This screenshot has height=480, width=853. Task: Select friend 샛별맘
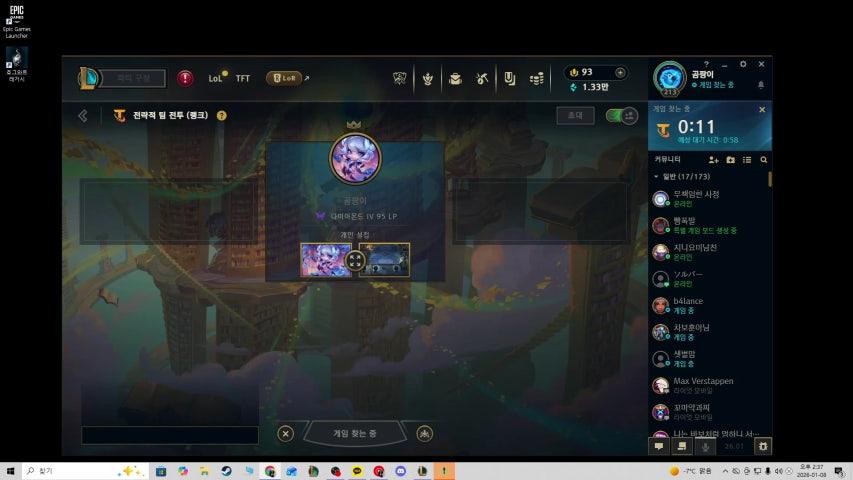click(x=708, y=359)
